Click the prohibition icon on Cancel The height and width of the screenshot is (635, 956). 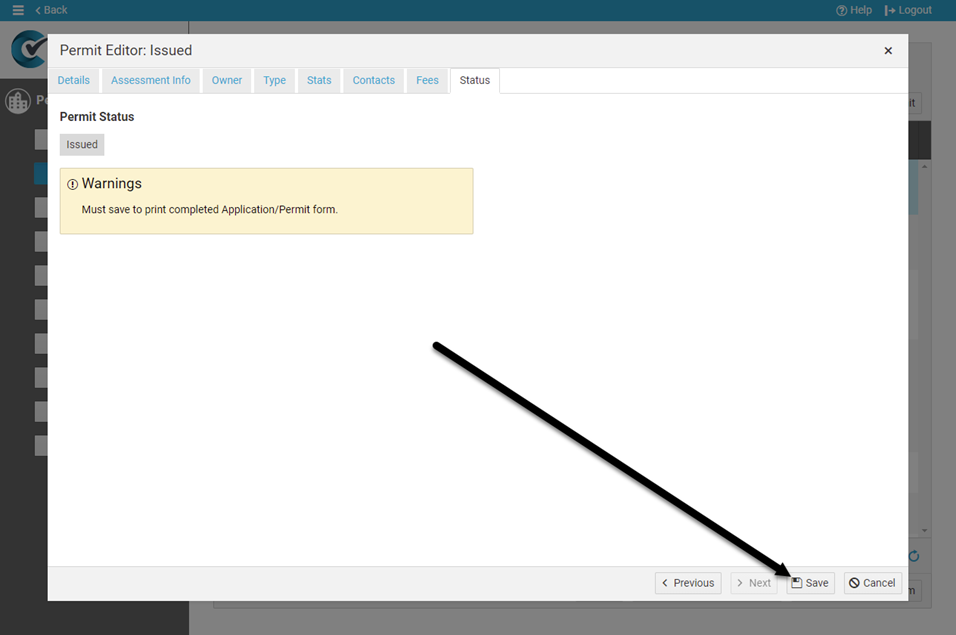pos(856,583)
